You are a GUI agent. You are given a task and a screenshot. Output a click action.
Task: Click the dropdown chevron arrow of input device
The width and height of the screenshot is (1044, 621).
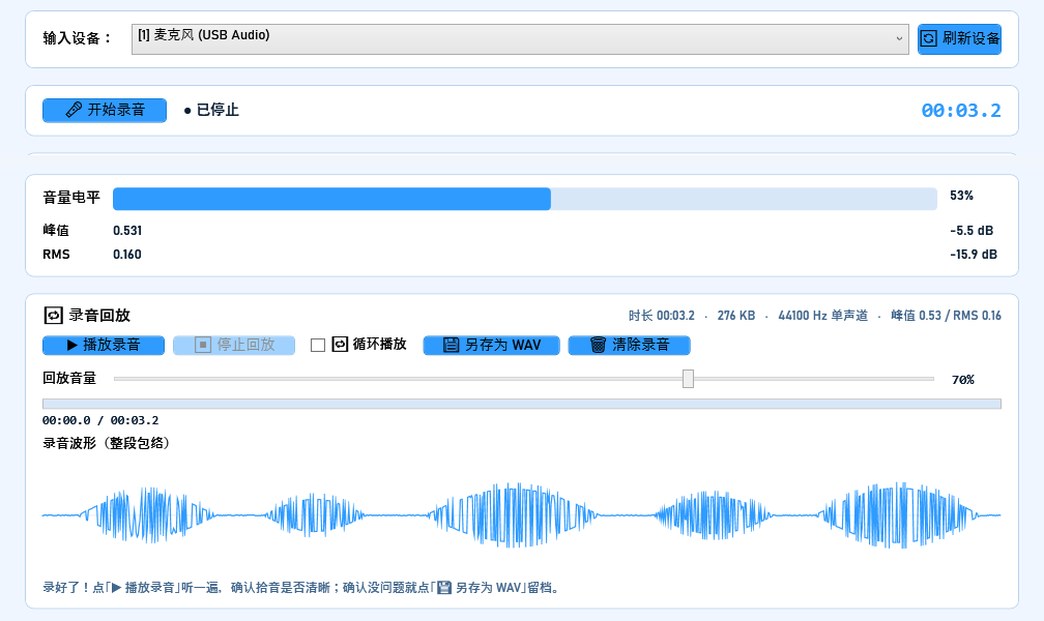[x=899, y=39]
